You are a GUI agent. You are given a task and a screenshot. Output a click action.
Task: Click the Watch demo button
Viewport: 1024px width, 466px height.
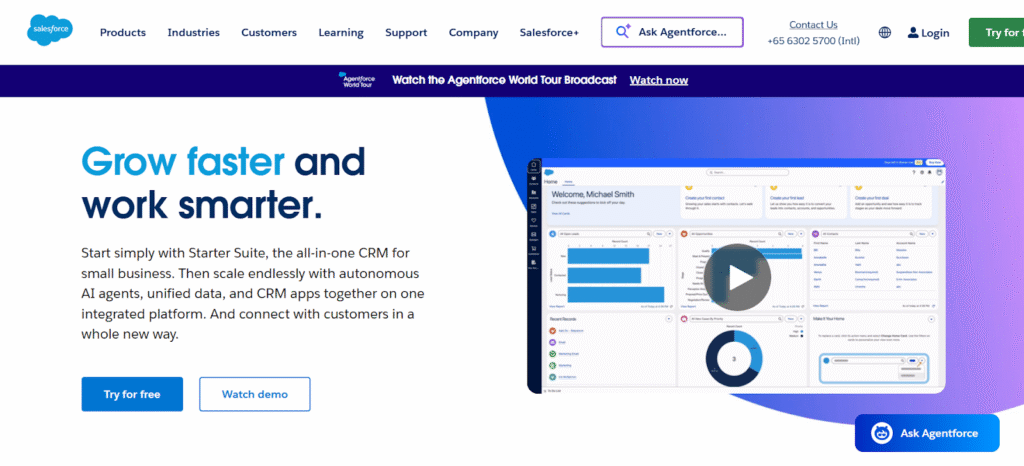point(254,394)
